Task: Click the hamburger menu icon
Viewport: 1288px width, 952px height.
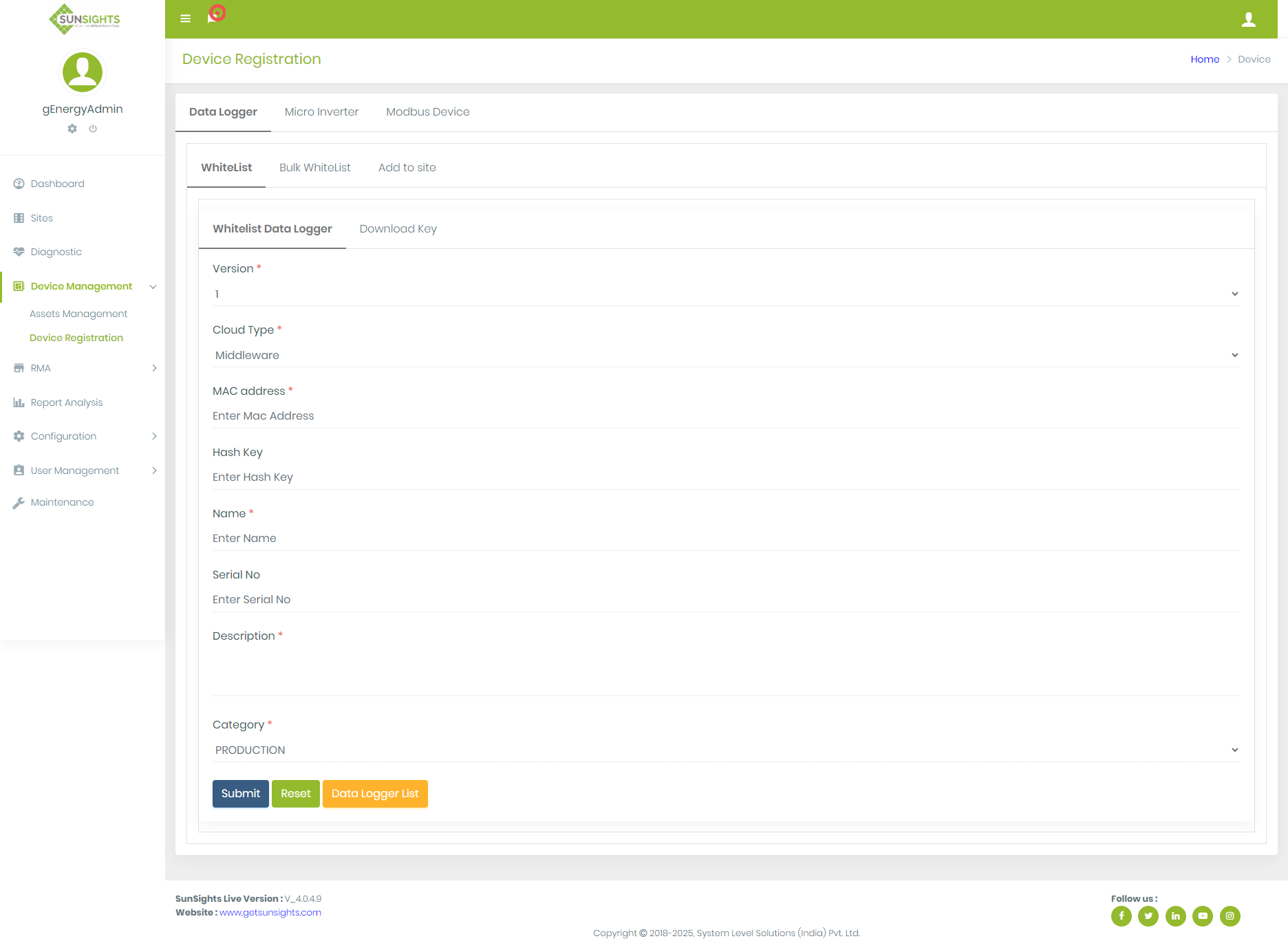Action: (185, 19)
